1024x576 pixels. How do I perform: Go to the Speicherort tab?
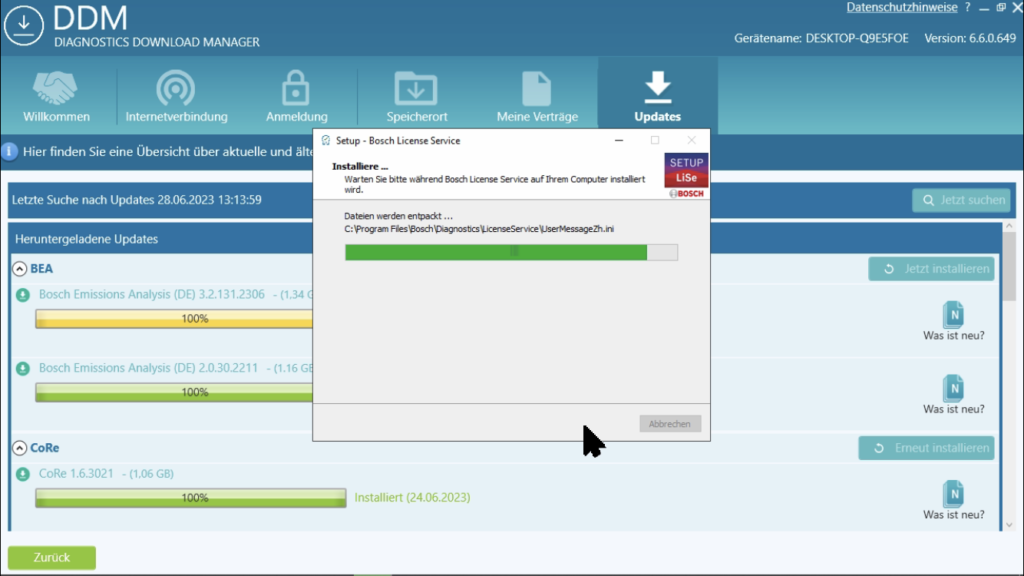click(417, 96)
